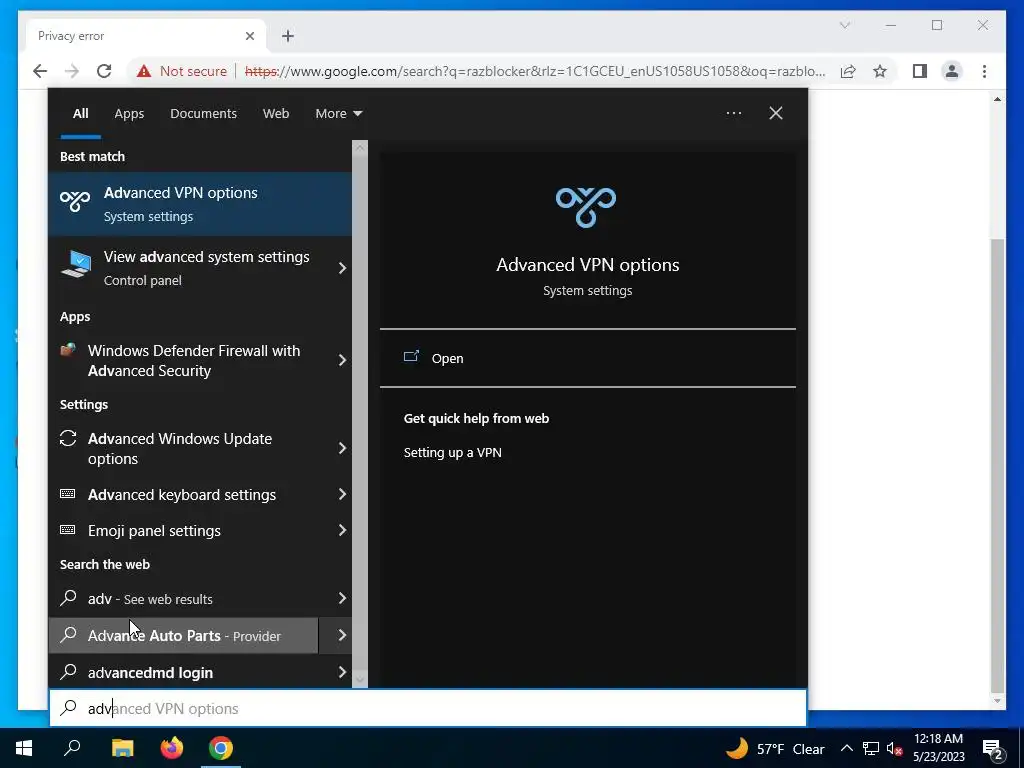
Task: Click the muted volume icon
Action: tap(894, 748)
